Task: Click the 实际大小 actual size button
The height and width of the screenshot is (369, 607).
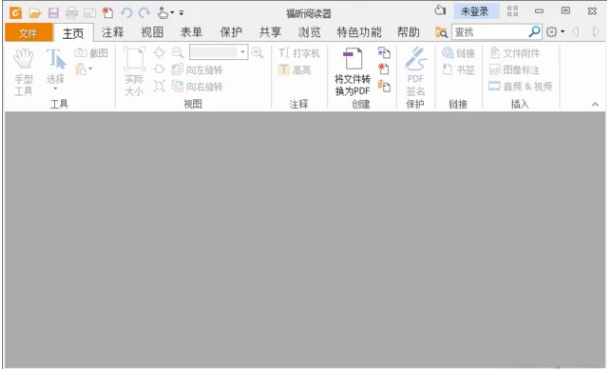Action: tap(134, 72)
